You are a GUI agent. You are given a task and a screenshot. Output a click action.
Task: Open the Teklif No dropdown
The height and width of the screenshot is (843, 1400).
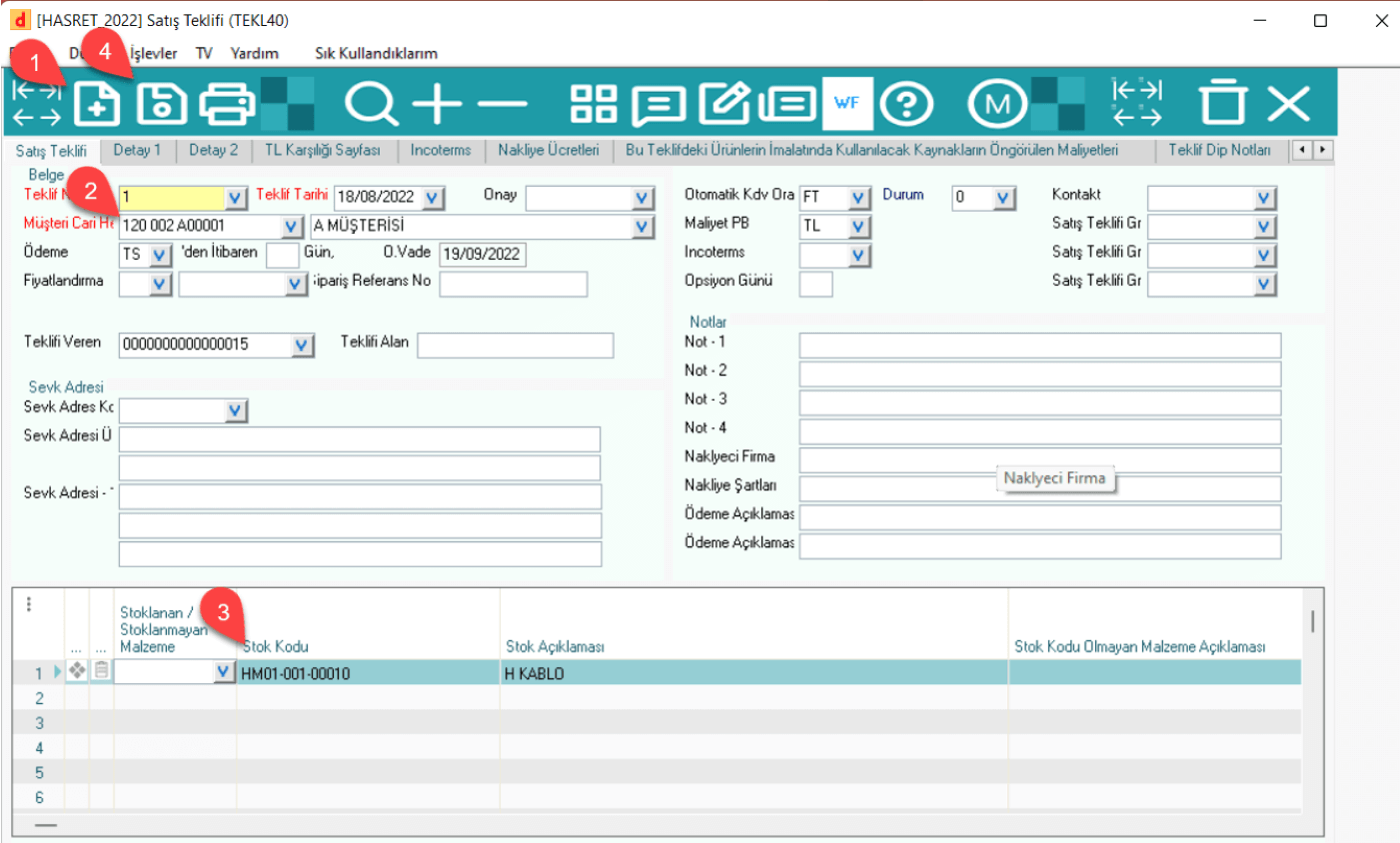pyautogui.click(x=234, y=198)
